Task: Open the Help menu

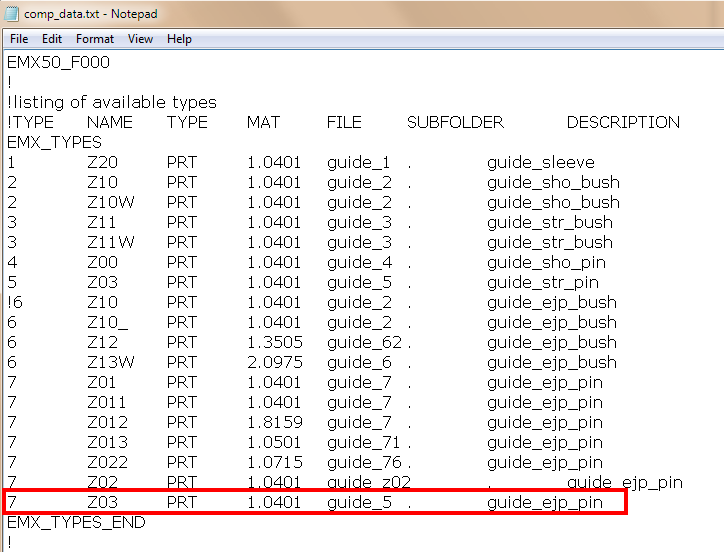Action: [x=179, y=39]
